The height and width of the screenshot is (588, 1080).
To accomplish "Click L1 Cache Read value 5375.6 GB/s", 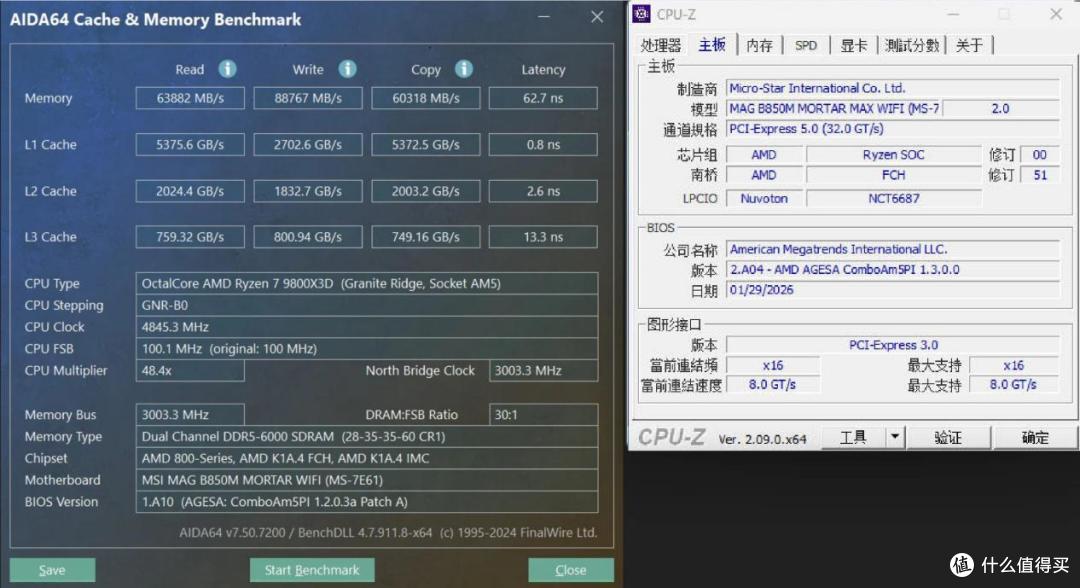I will [x=190, y=145].
